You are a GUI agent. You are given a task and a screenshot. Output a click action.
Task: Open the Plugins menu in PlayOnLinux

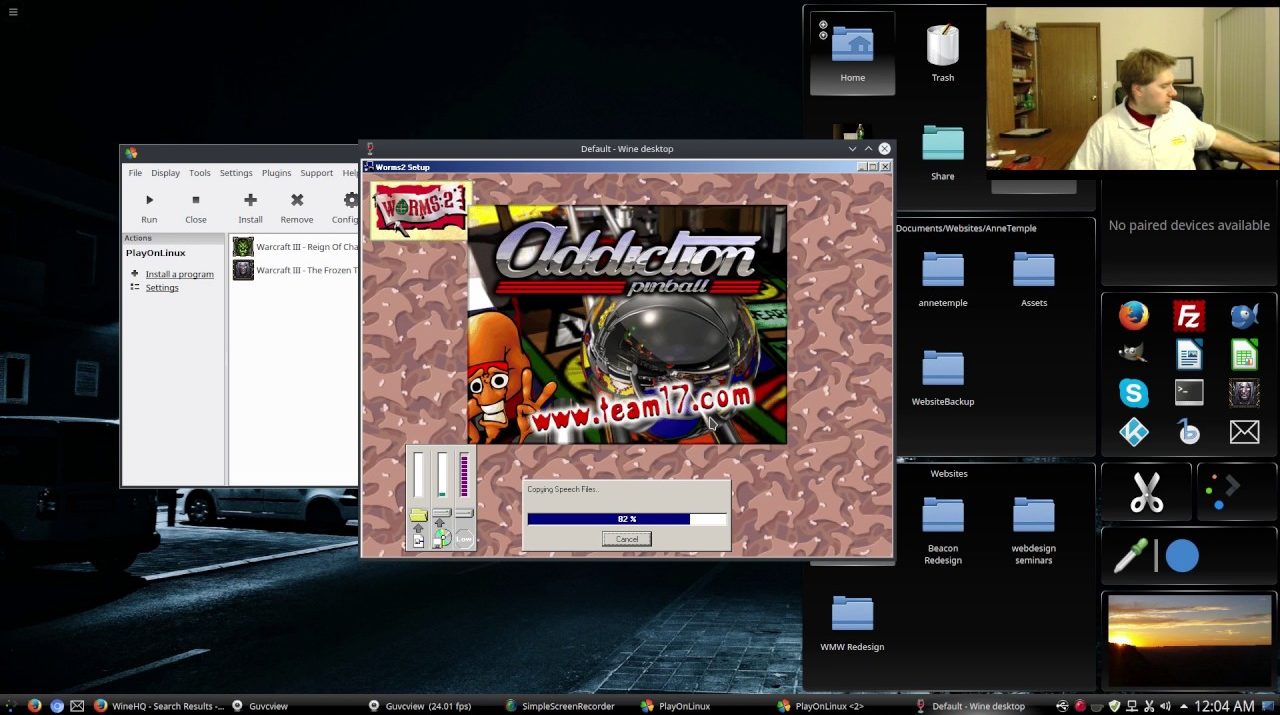coord(276,173)
